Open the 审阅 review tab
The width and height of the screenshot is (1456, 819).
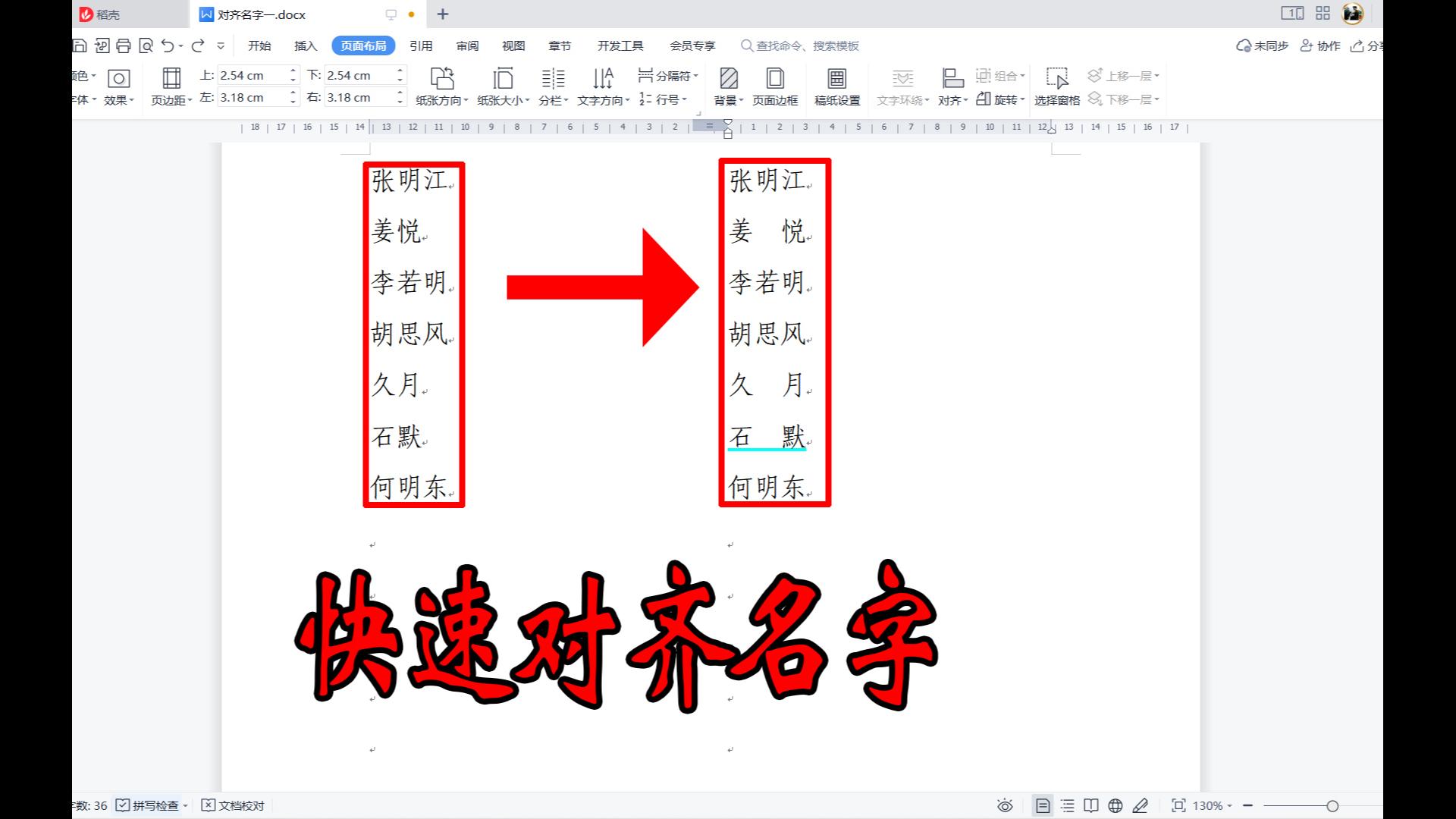pyautogui.click(x=467, y=45)
